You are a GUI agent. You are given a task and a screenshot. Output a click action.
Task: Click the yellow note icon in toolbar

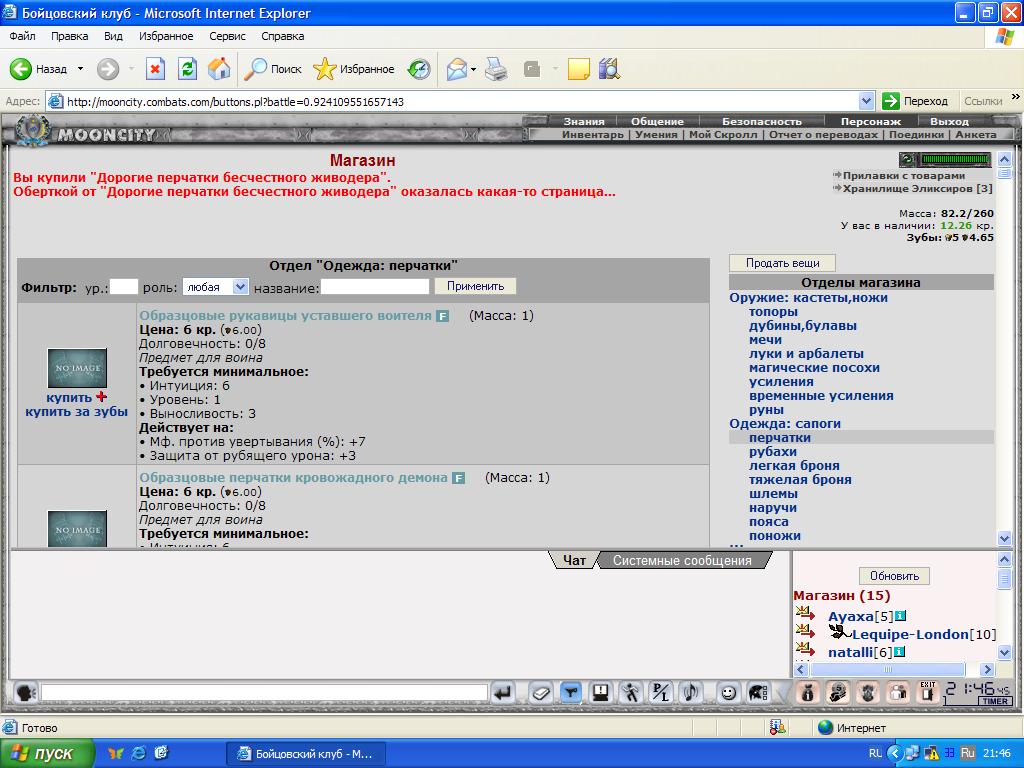[x=579, y=69]
